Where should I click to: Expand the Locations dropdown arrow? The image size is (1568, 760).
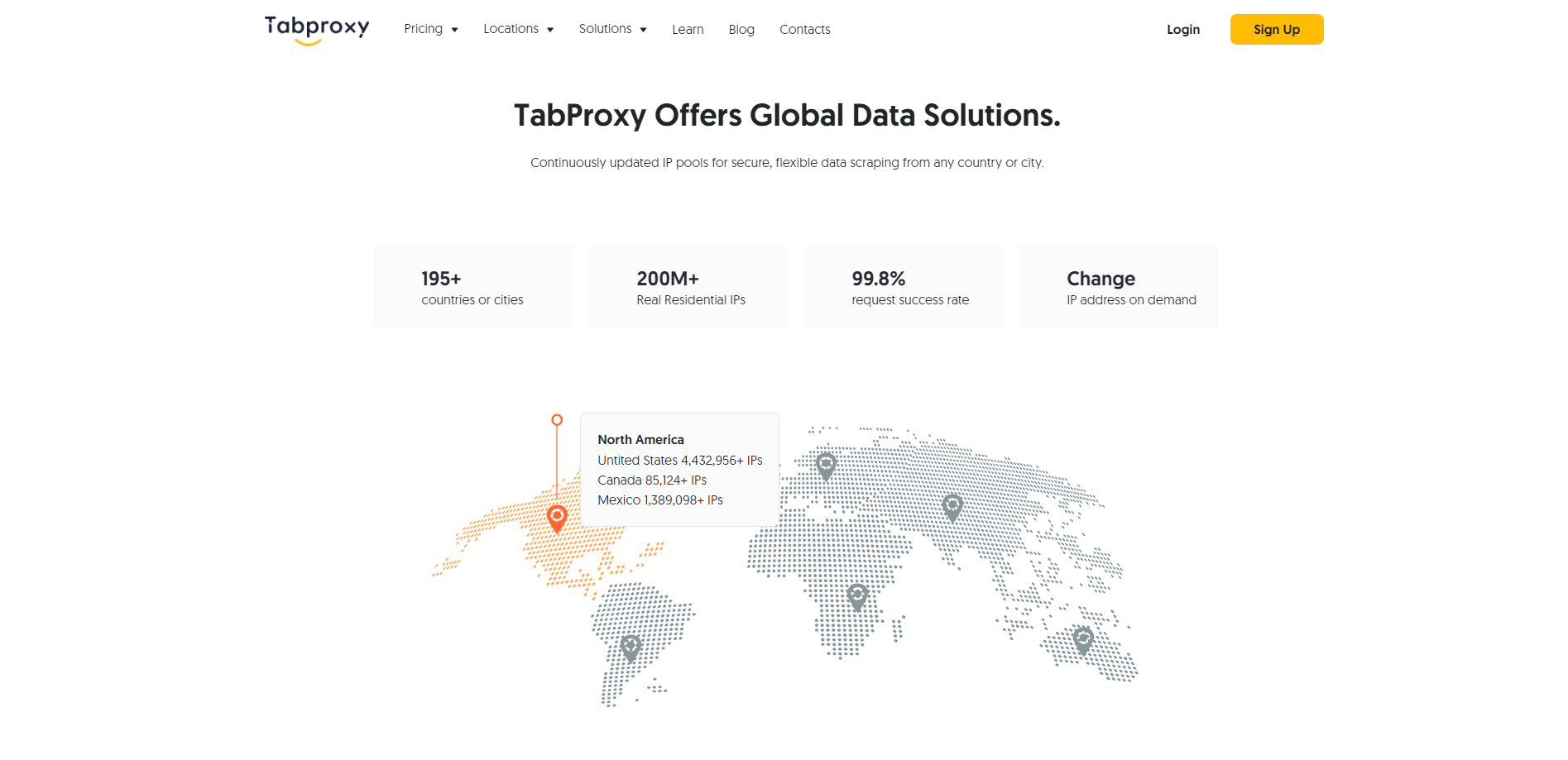click(550, 30)
